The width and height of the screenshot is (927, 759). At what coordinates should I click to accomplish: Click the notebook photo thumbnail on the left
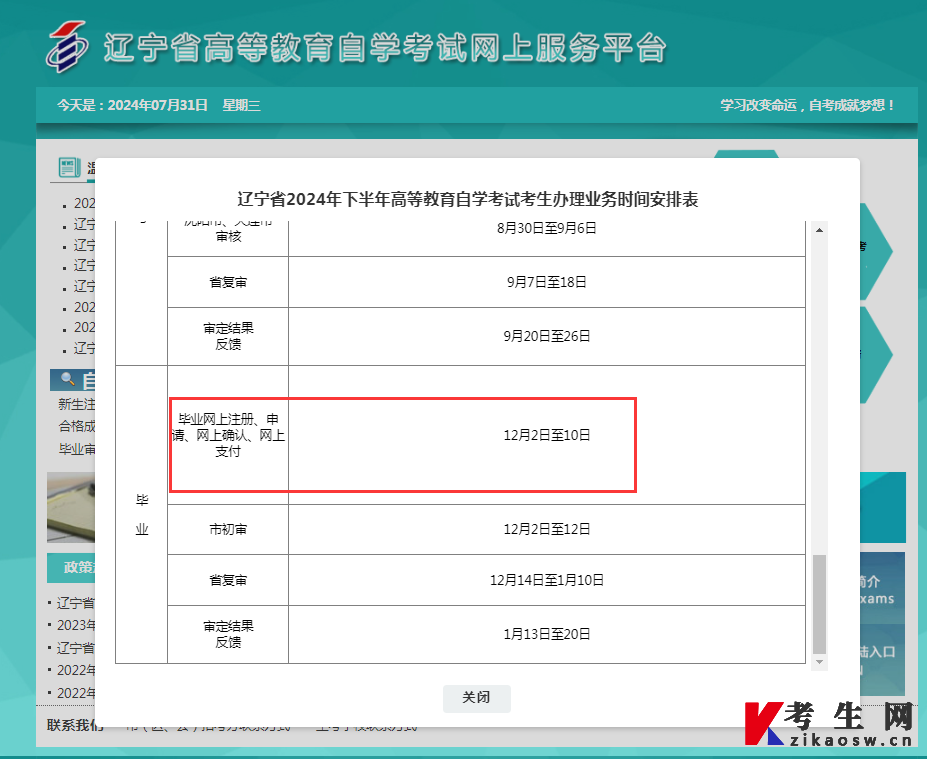71,507
